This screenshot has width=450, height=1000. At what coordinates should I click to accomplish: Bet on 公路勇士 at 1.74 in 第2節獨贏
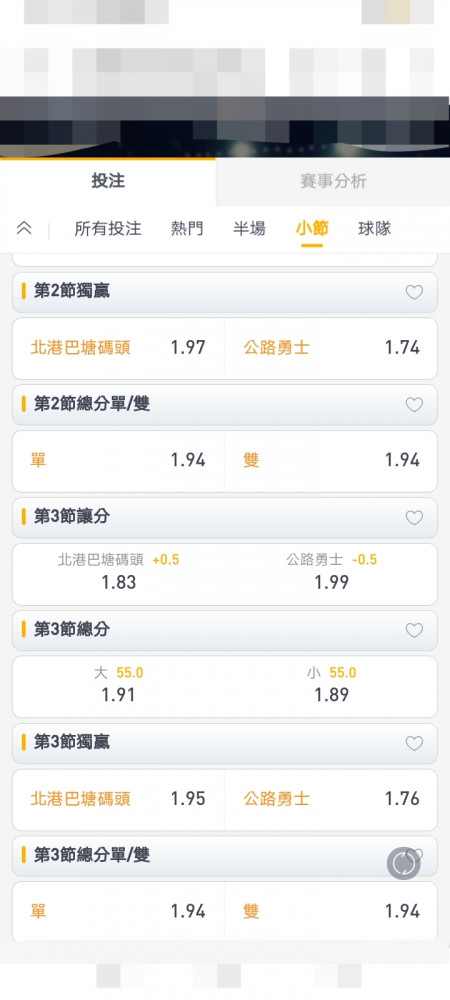pos(331,348)
